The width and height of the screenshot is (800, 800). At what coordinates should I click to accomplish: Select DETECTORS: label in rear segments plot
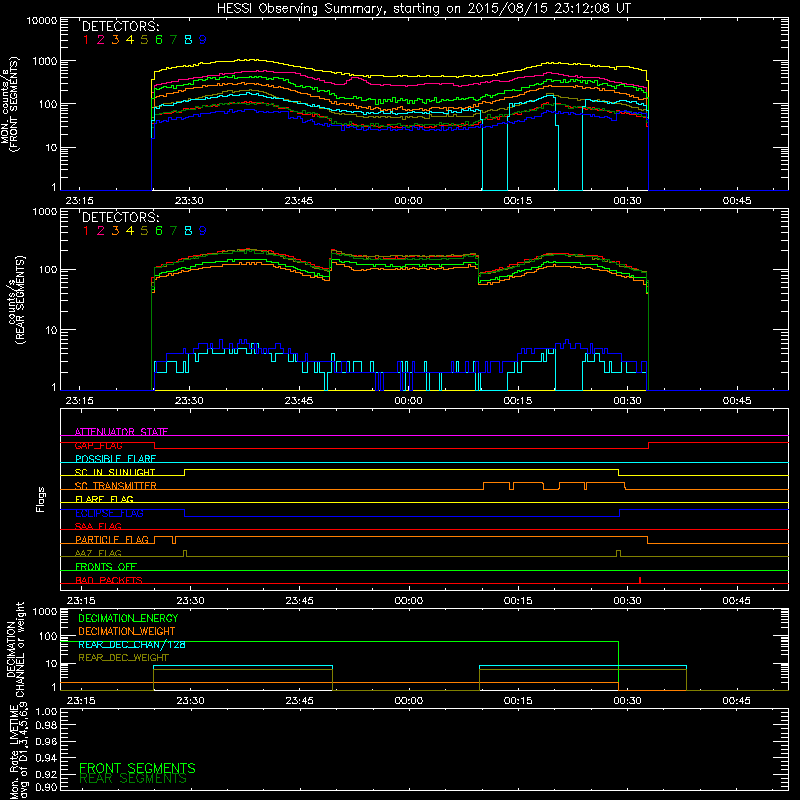pyautogui.click(x=120, y=217)
